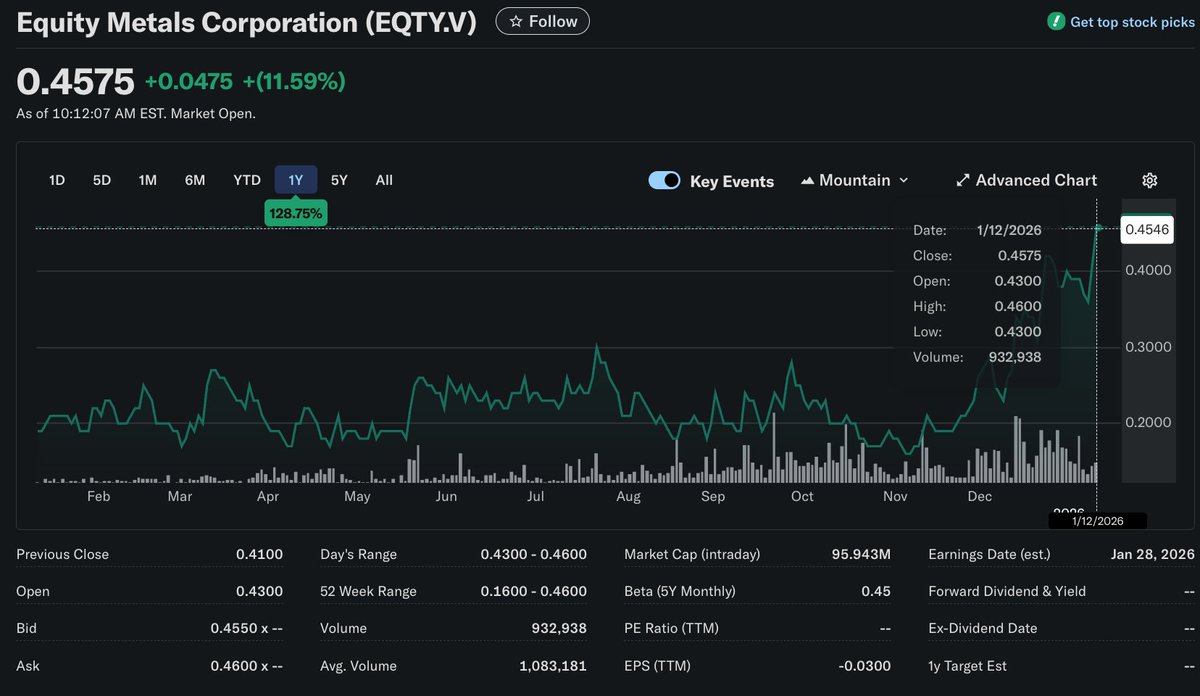Click the 1/12/2026 date marker on axis
The width and height of the screenshot is (1200, 696).
point(1098,521)
